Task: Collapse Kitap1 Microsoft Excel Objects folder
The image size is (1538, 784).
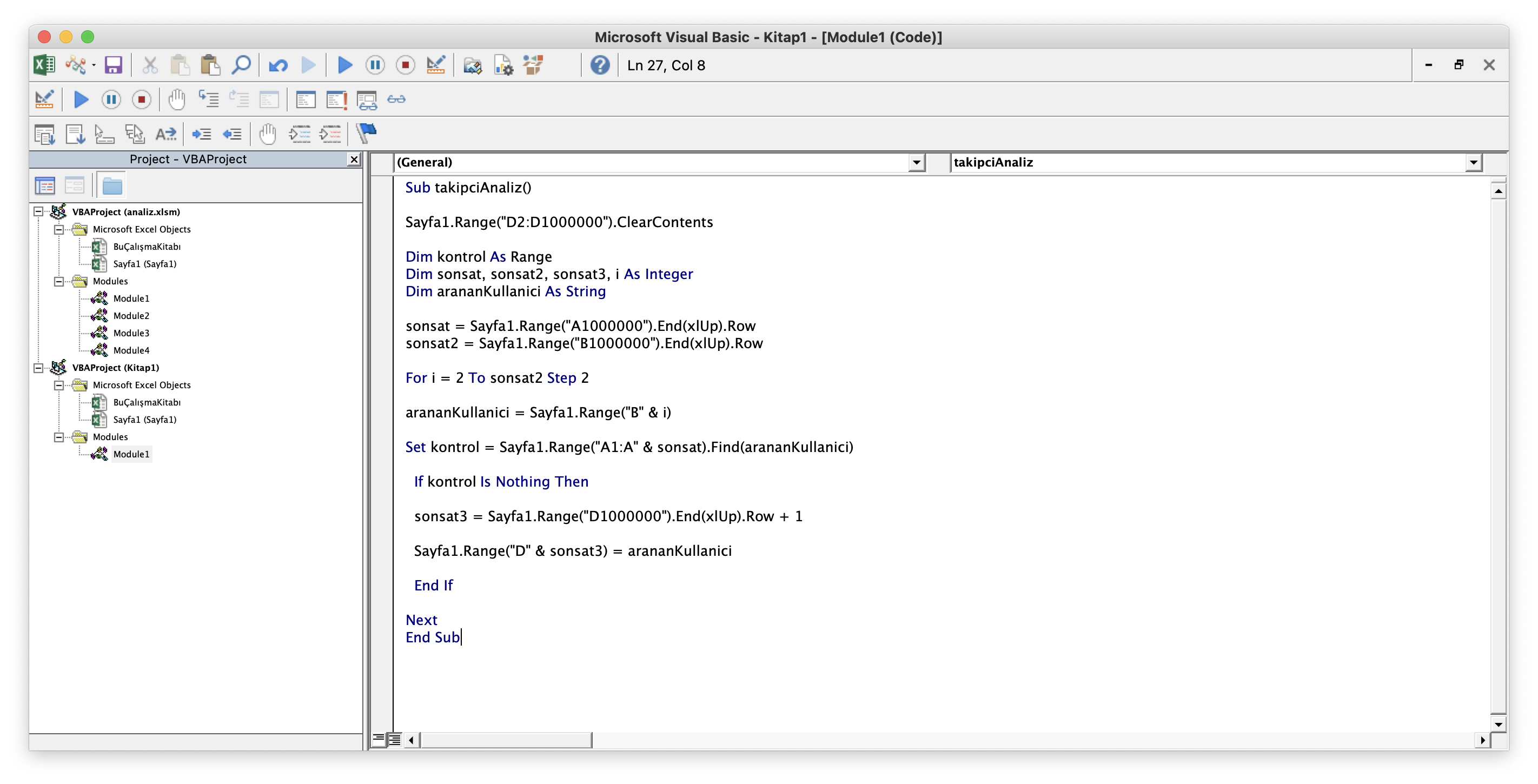Action: 58,384
